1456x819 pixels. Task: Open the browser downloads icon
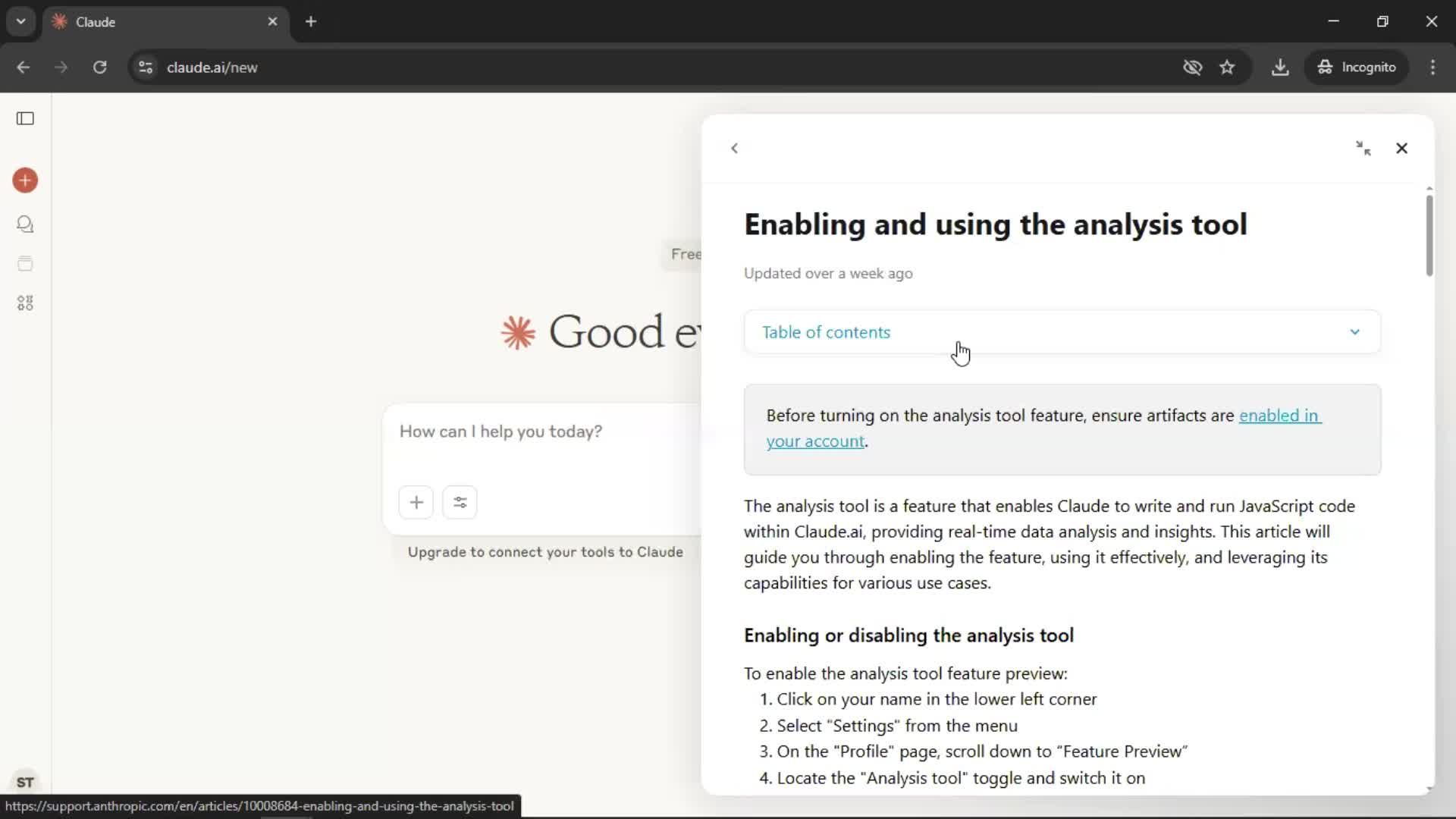pos(1280,67)
